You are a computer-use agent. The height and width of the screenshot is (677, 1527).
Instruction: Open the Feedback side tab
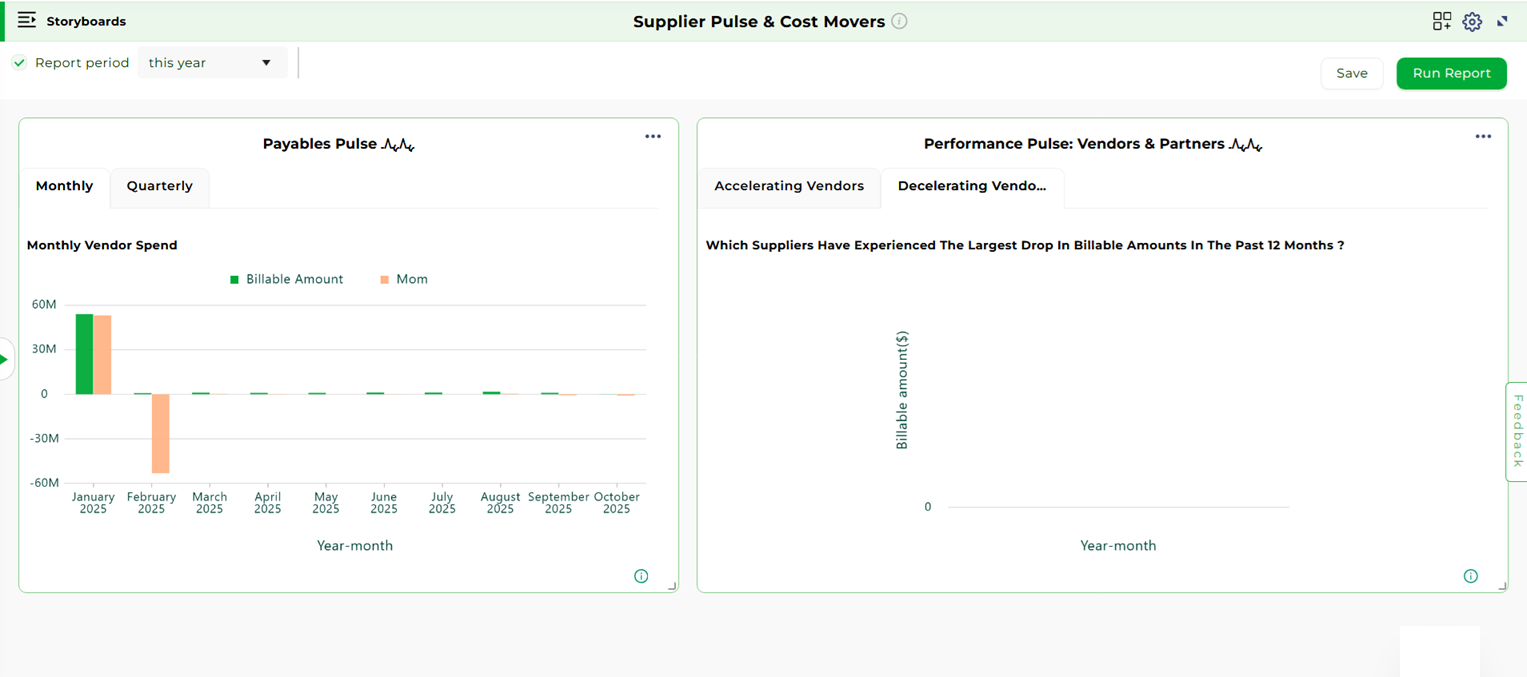coord(1516,431)
